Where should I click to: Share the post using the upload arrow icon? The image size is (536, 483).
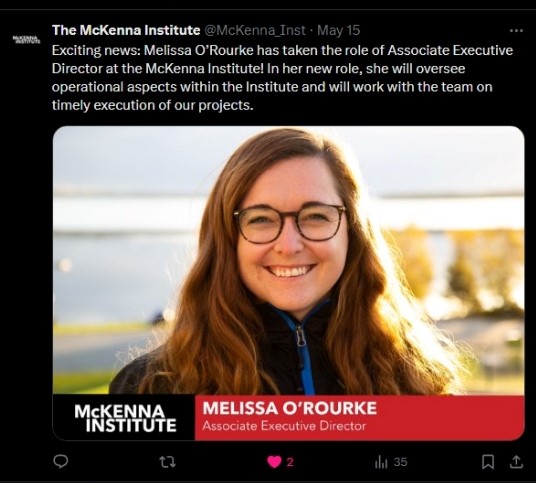[x=516, y=462]
